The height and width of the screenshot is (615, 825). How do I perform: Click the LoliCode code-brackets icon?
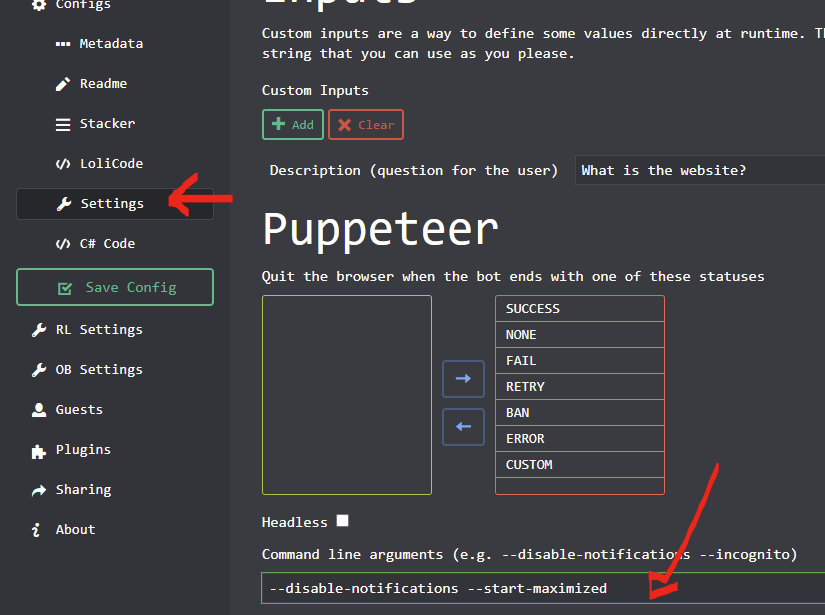tap(63, 164)
